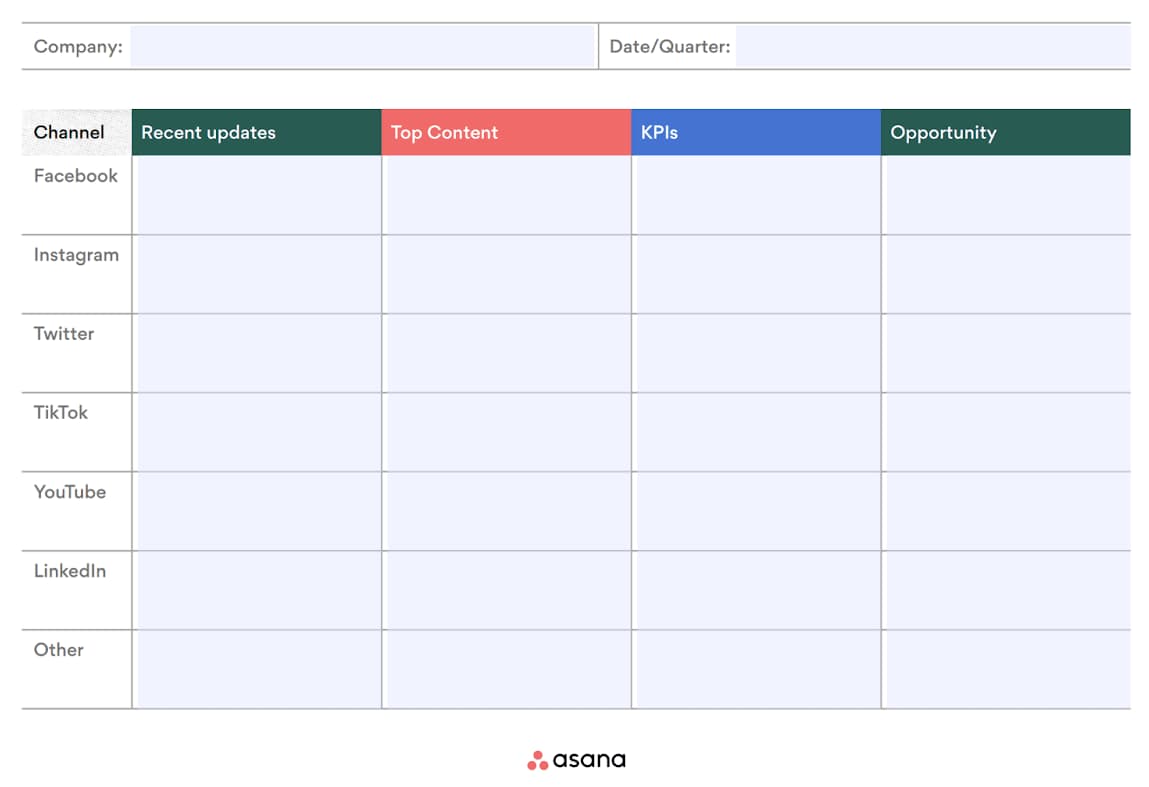Click the YouTube Recent updates cell

tap(257, 511)
